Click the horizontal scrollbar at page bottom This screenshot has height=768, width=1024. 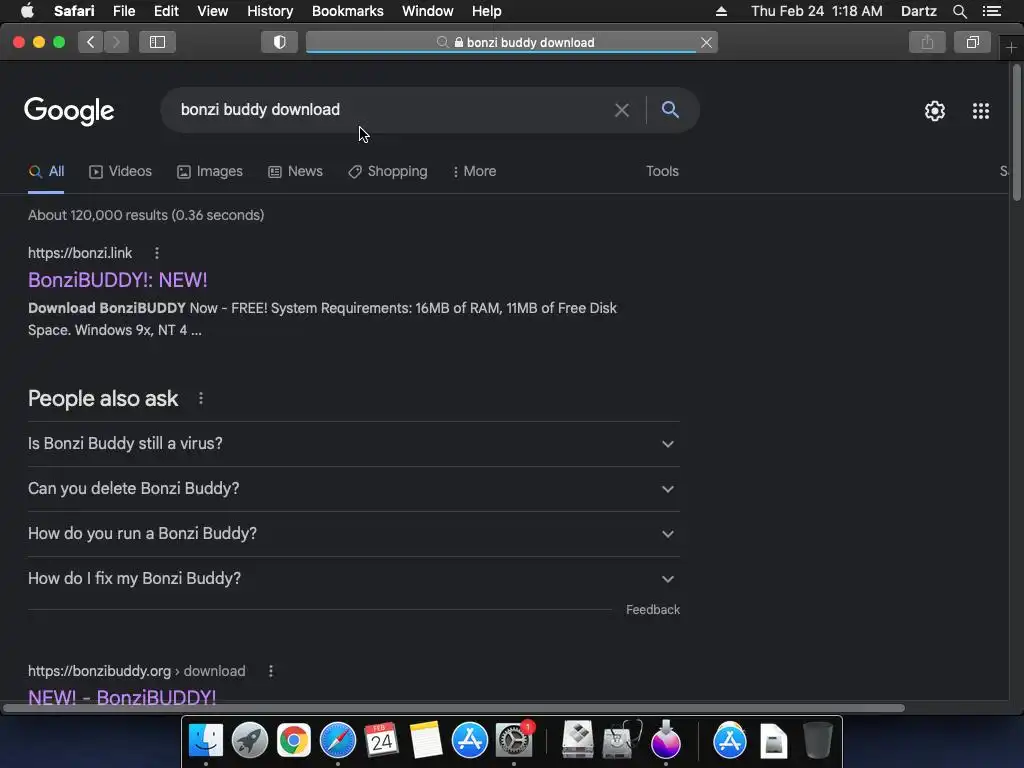tap(454, 708)
